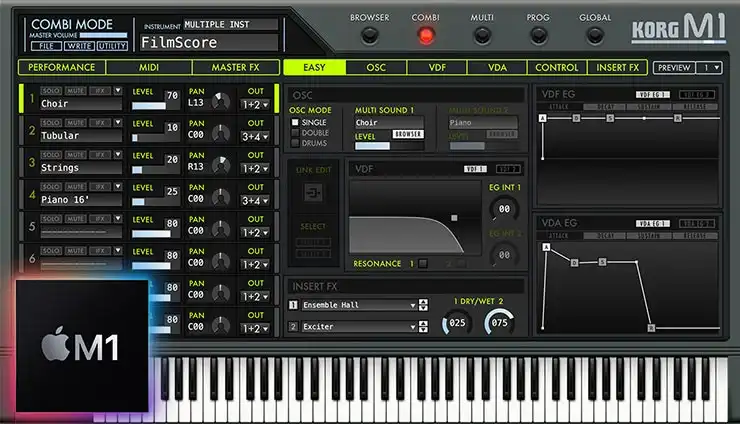Click the EG INT 2 knob
The width and height of the screenshot is (740, 424).
click(504, 254)
